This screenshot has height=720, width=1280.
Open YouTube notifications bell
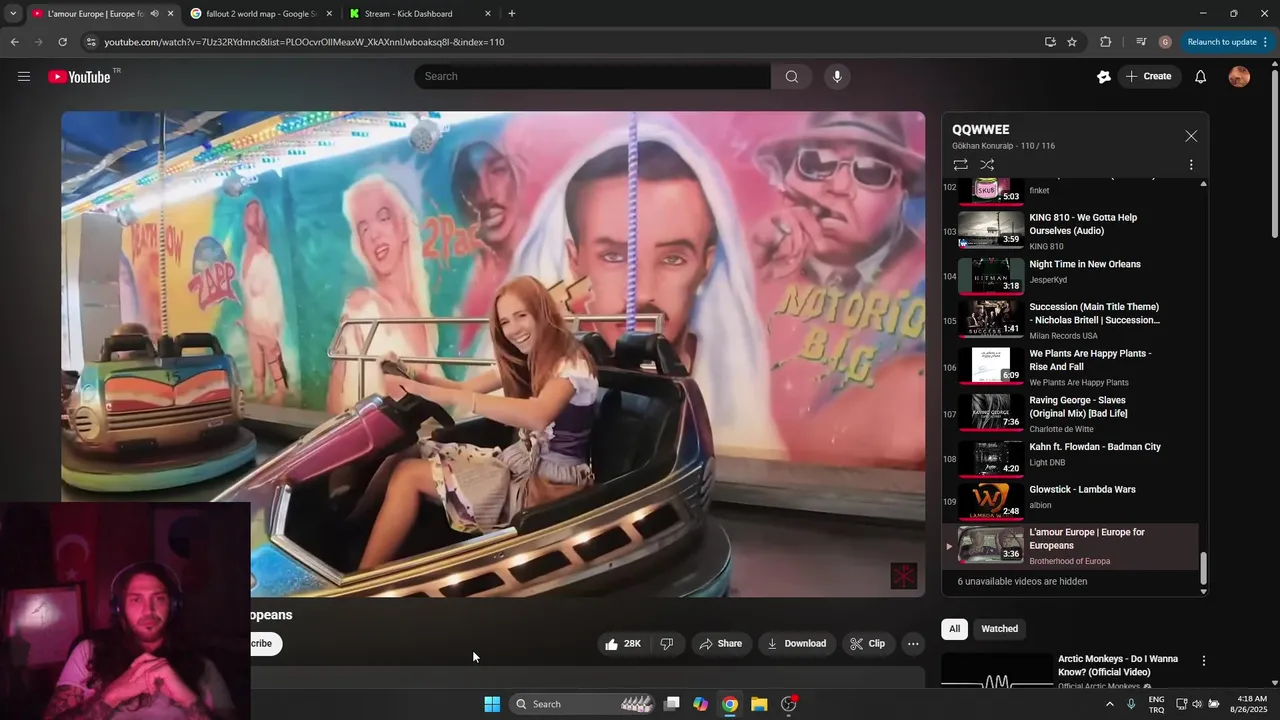pos(1201,77)
